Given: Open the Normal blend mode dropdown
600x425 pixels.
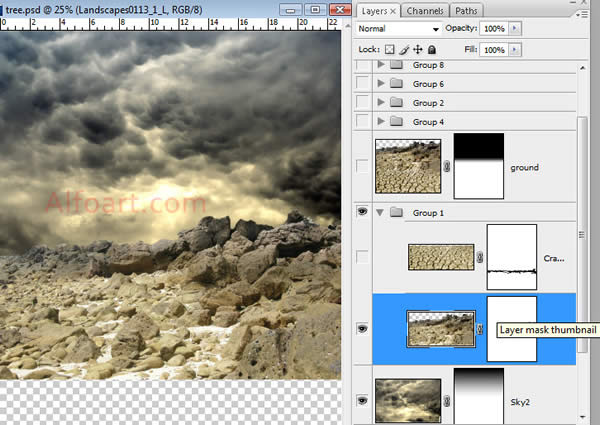Looking at the screenshot, I should click(399, 29).
